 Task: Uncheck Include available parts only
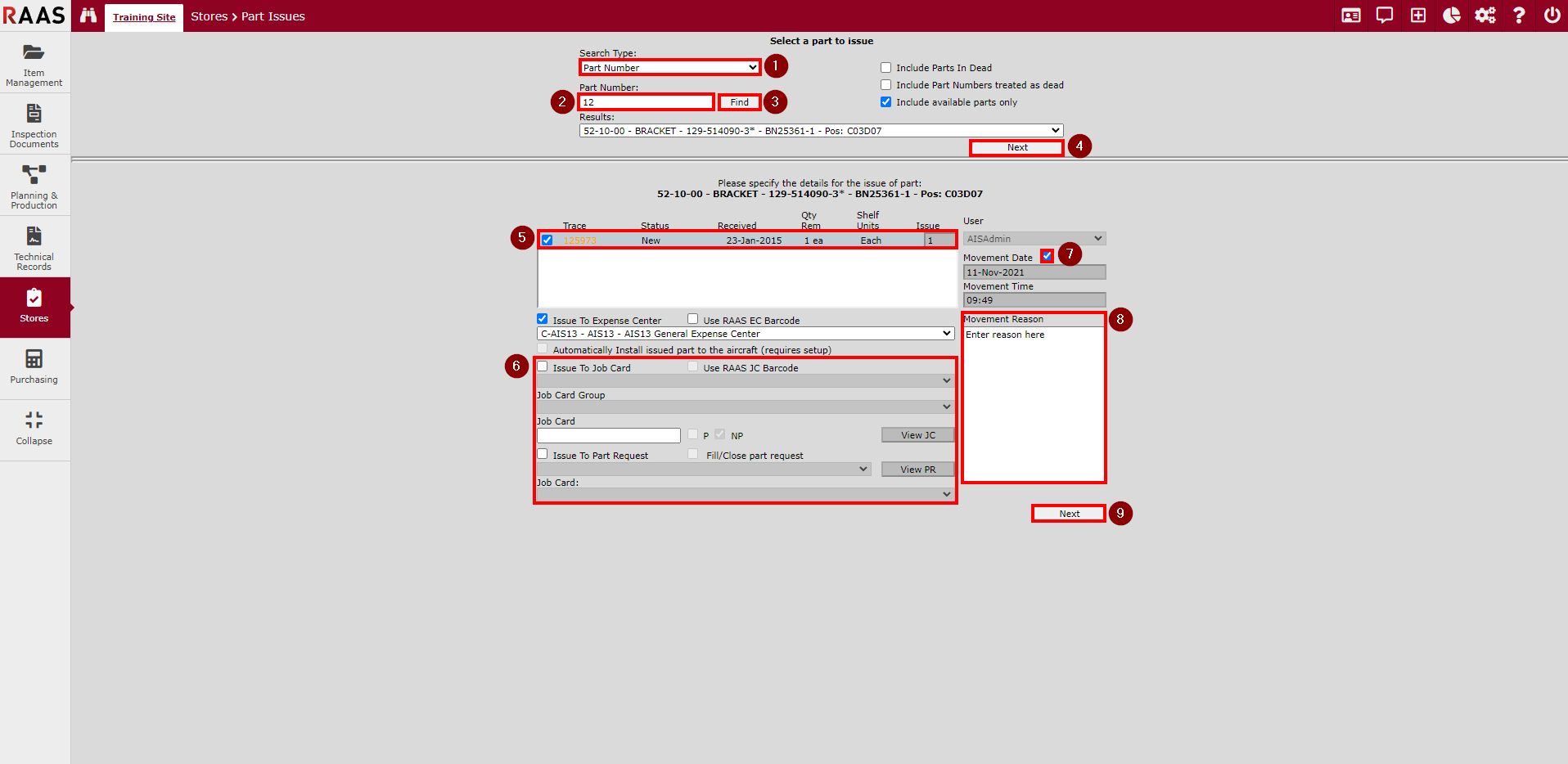coord(885,102)
